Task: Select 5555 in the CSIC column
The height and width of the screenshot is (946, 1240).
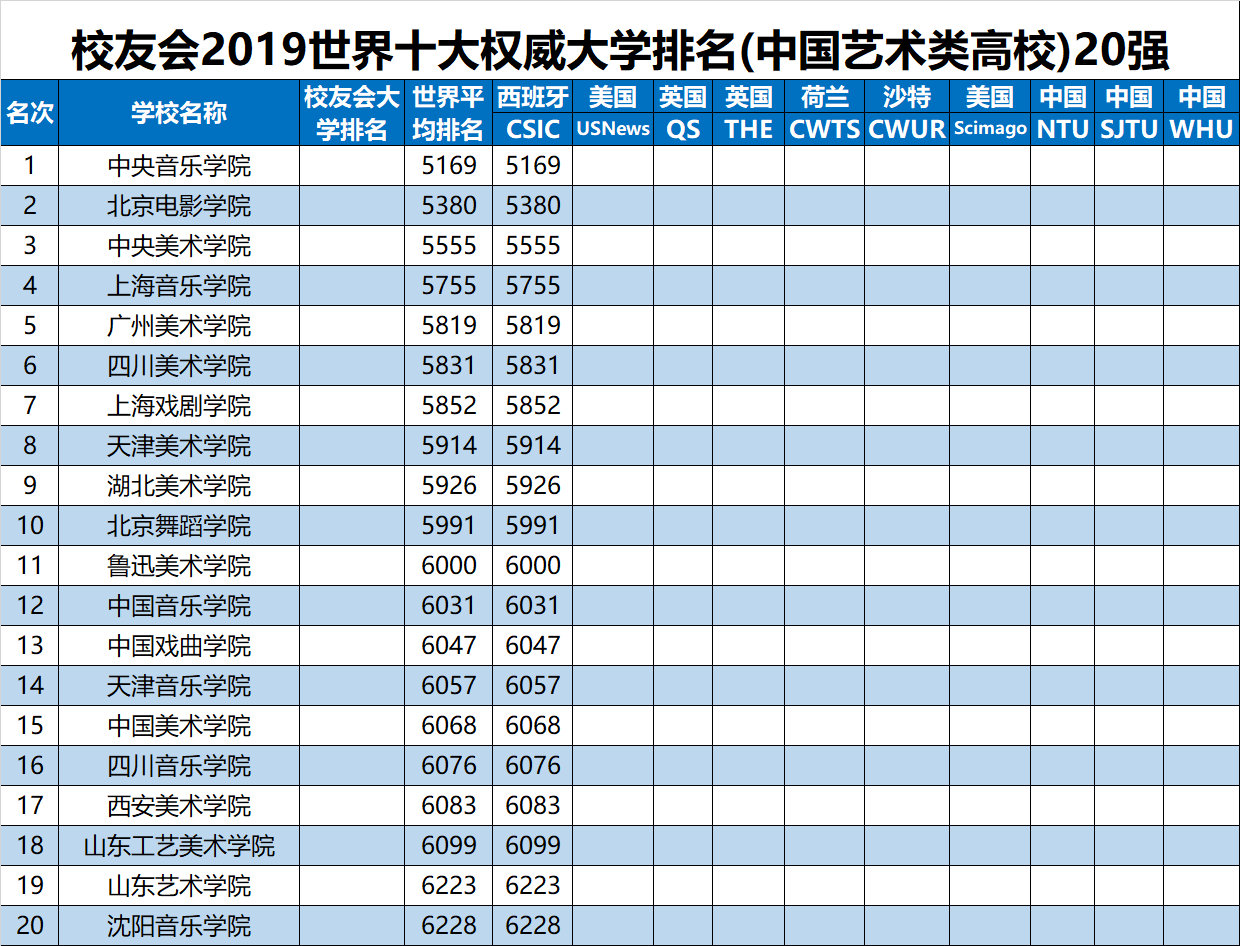Action: [533, 246]
